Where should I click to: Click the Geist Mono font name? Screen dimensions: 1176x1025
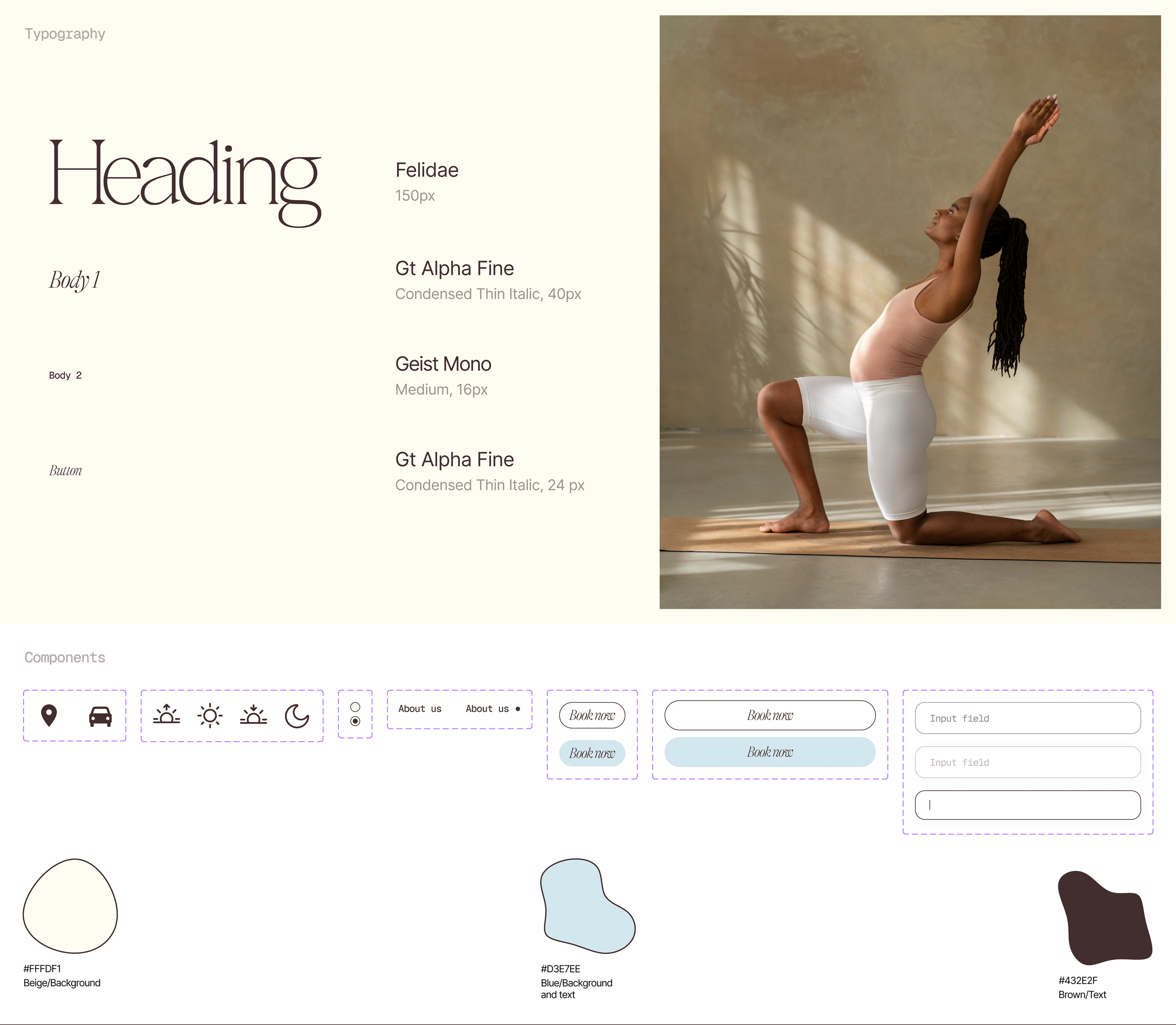(443, 364)
